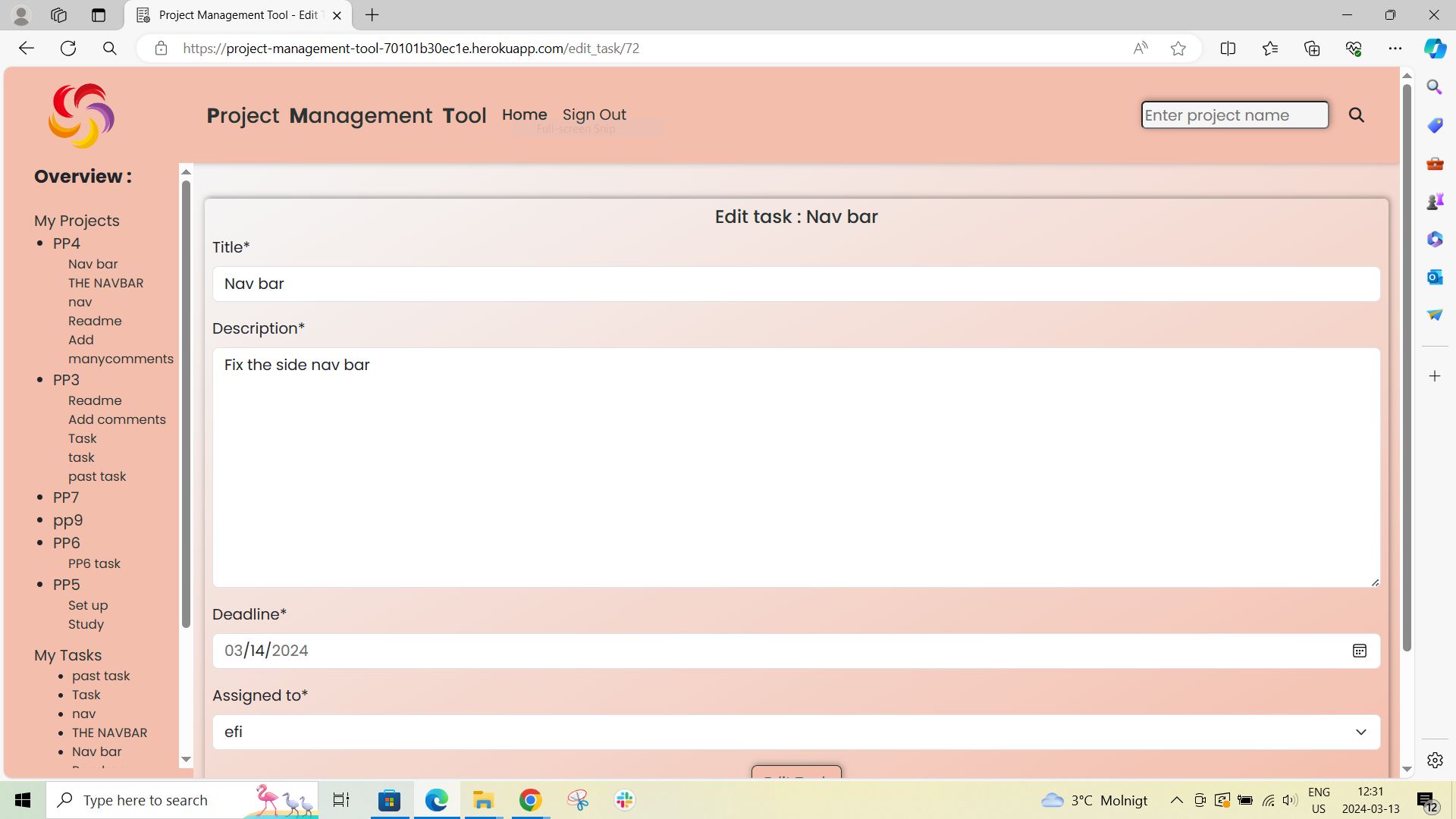Open the Drop tool in the Edge sidebar
1456x819 pixels.
(x=1434, y=315)
